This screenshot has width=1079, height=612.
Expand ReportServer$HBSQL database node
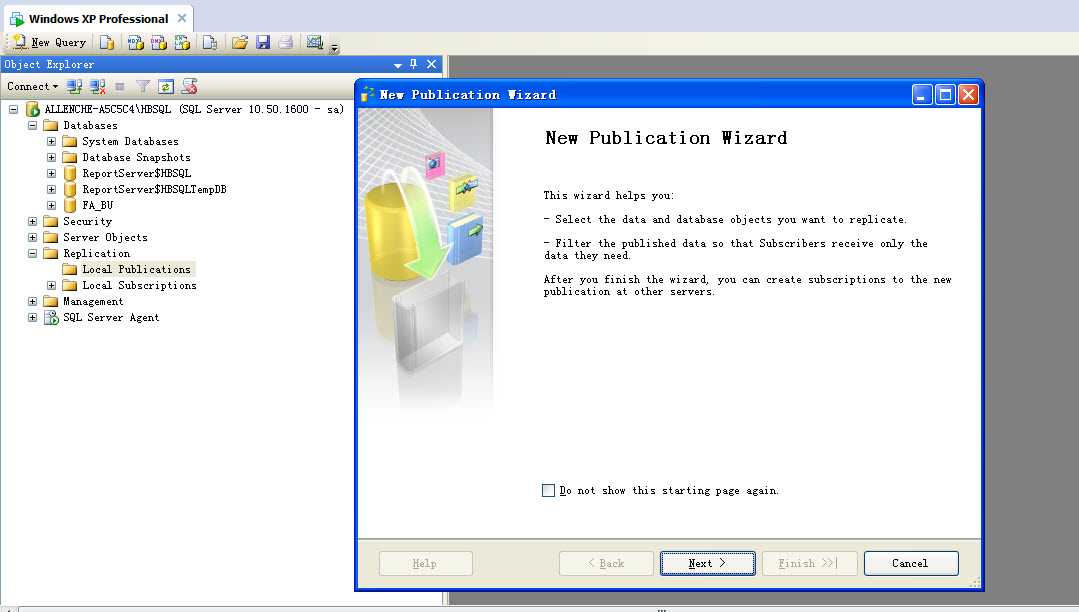pyautogui.click(x=52, y=173)
